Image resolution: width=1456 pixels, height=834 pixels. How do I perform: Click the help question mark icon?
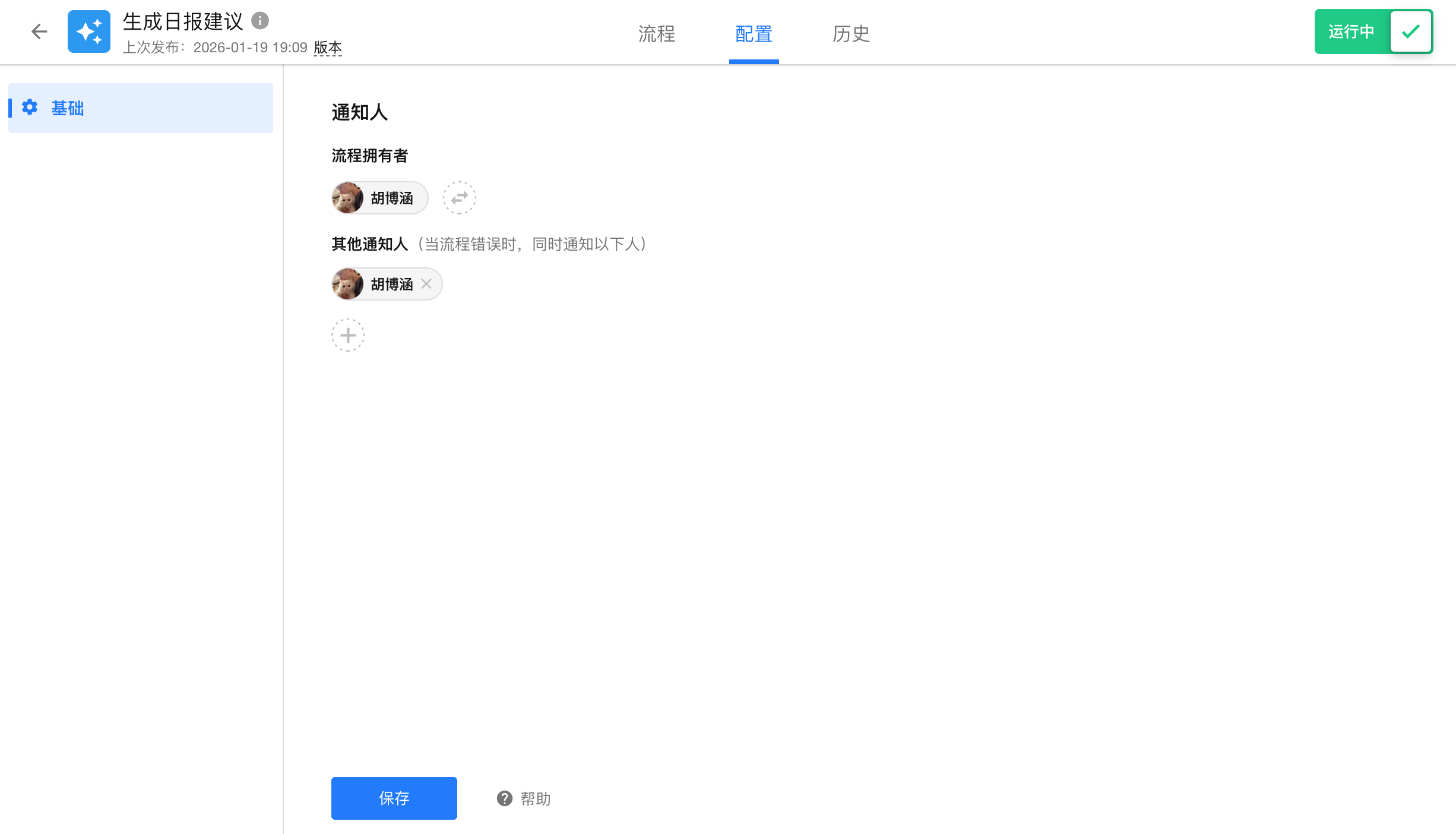tap(505, 798)
